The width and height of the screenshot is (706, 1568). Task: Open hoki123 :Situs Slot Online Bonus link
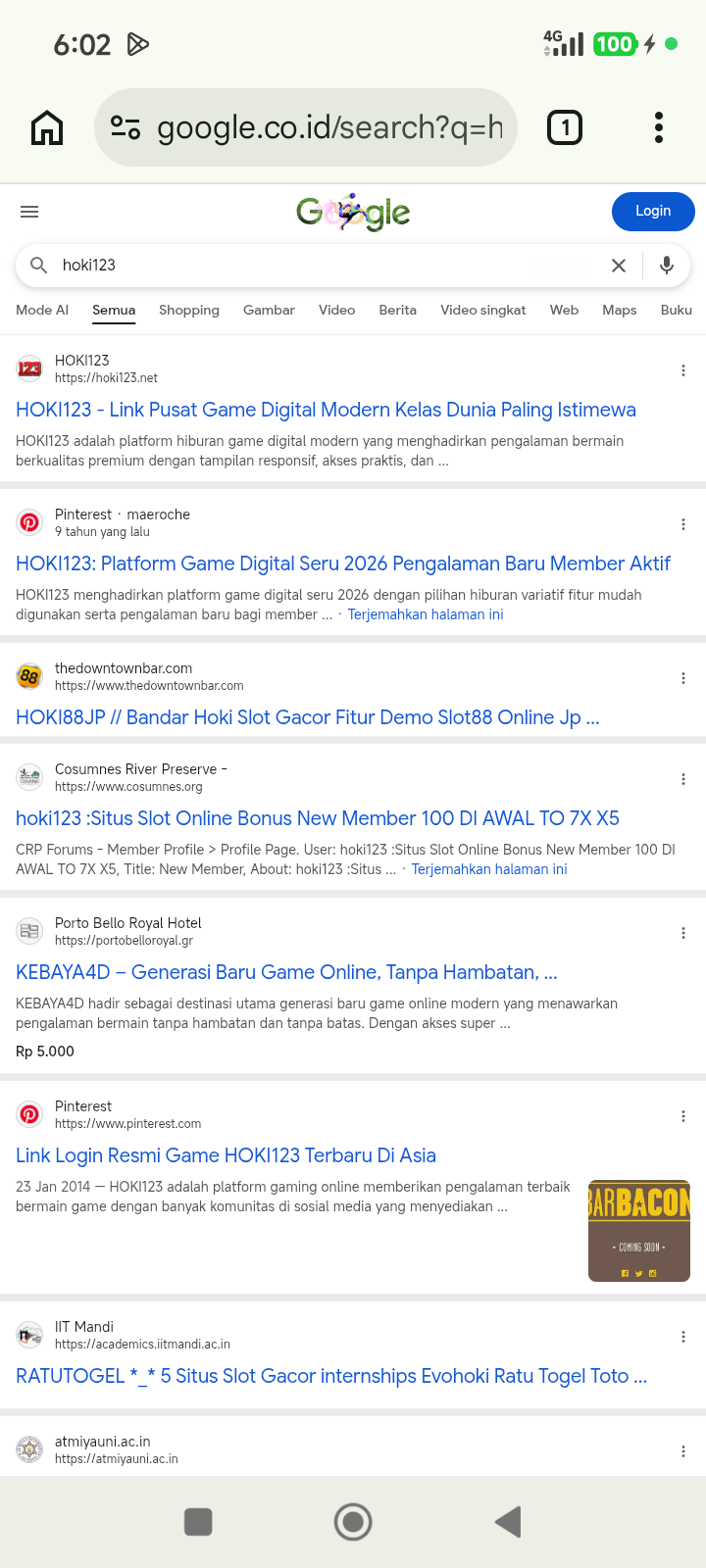(x=318, y=818)
